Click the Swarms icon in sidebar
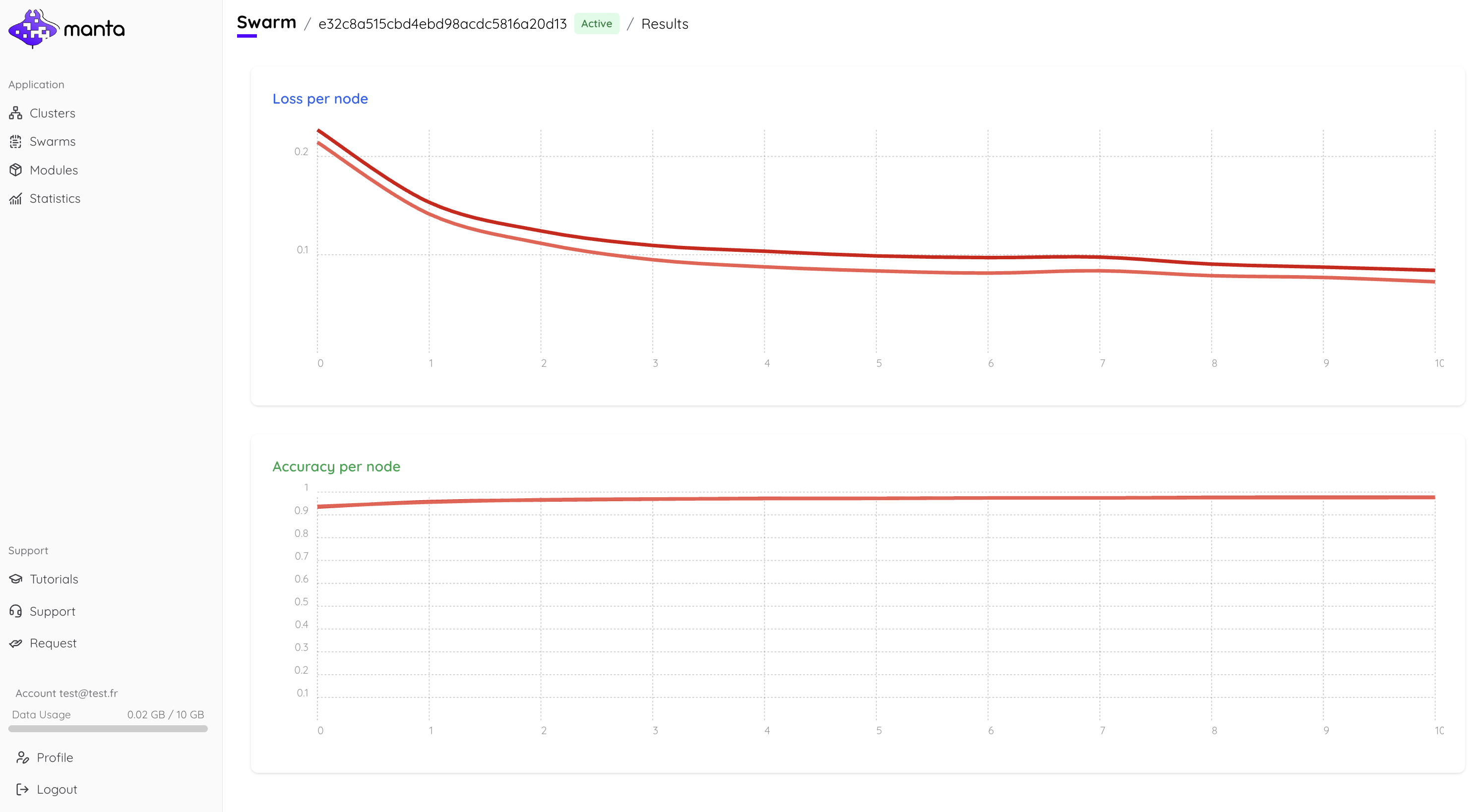The width and height of the screenshot is (1481, 812). [x=15, y=141]
